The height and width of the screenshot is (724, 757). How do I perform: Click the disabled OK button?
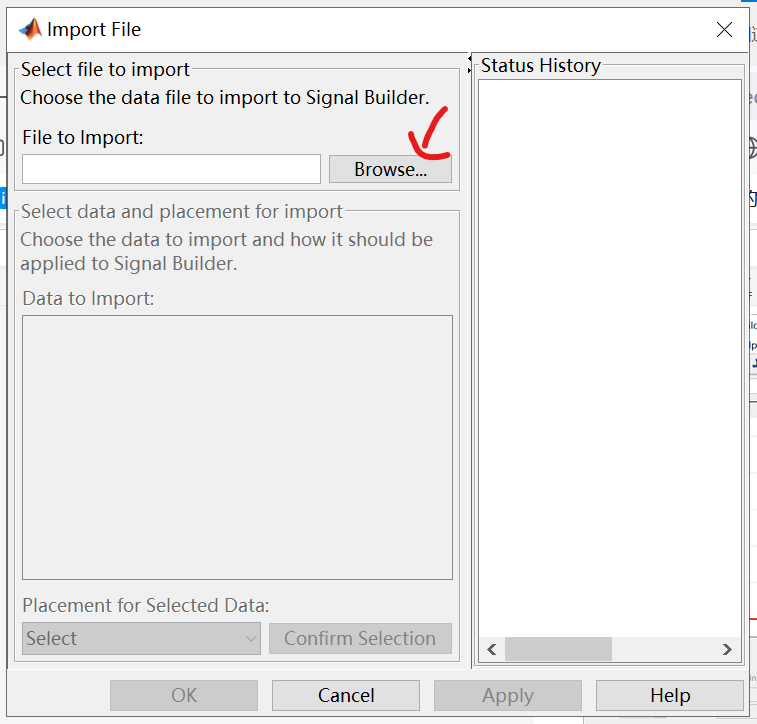[184, 696]
